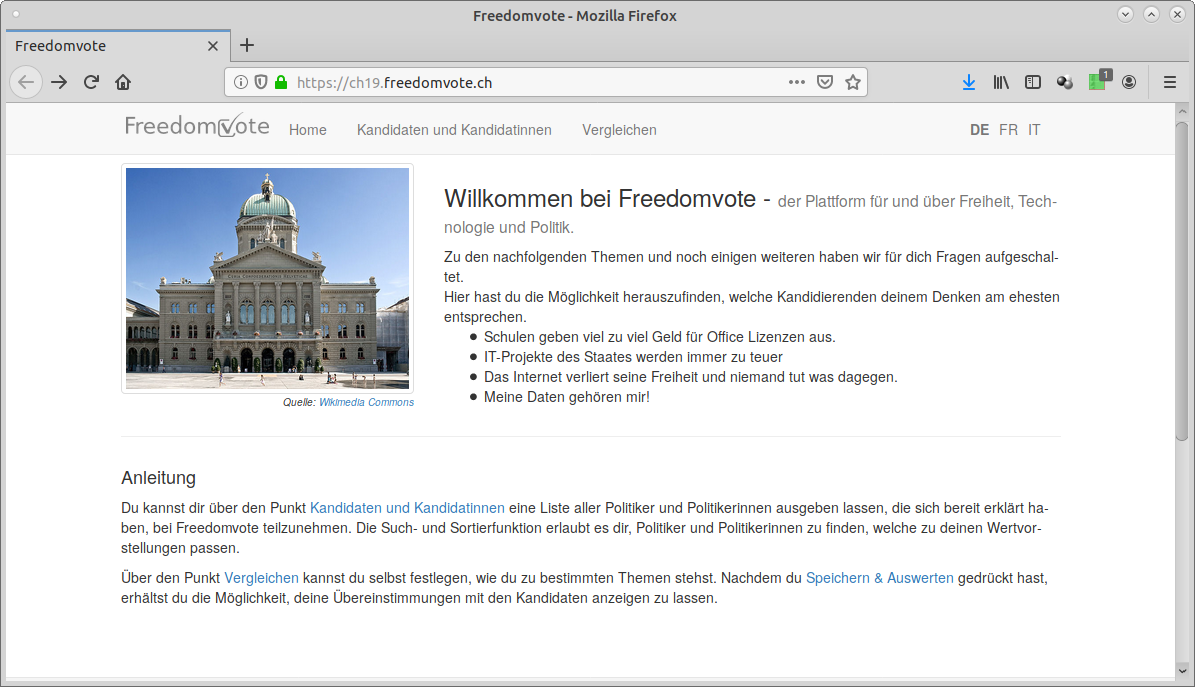Open the downloads arrow panel
Image resolution: width=1195 pixels, height=687 pixels.
[x=969, y=82]
